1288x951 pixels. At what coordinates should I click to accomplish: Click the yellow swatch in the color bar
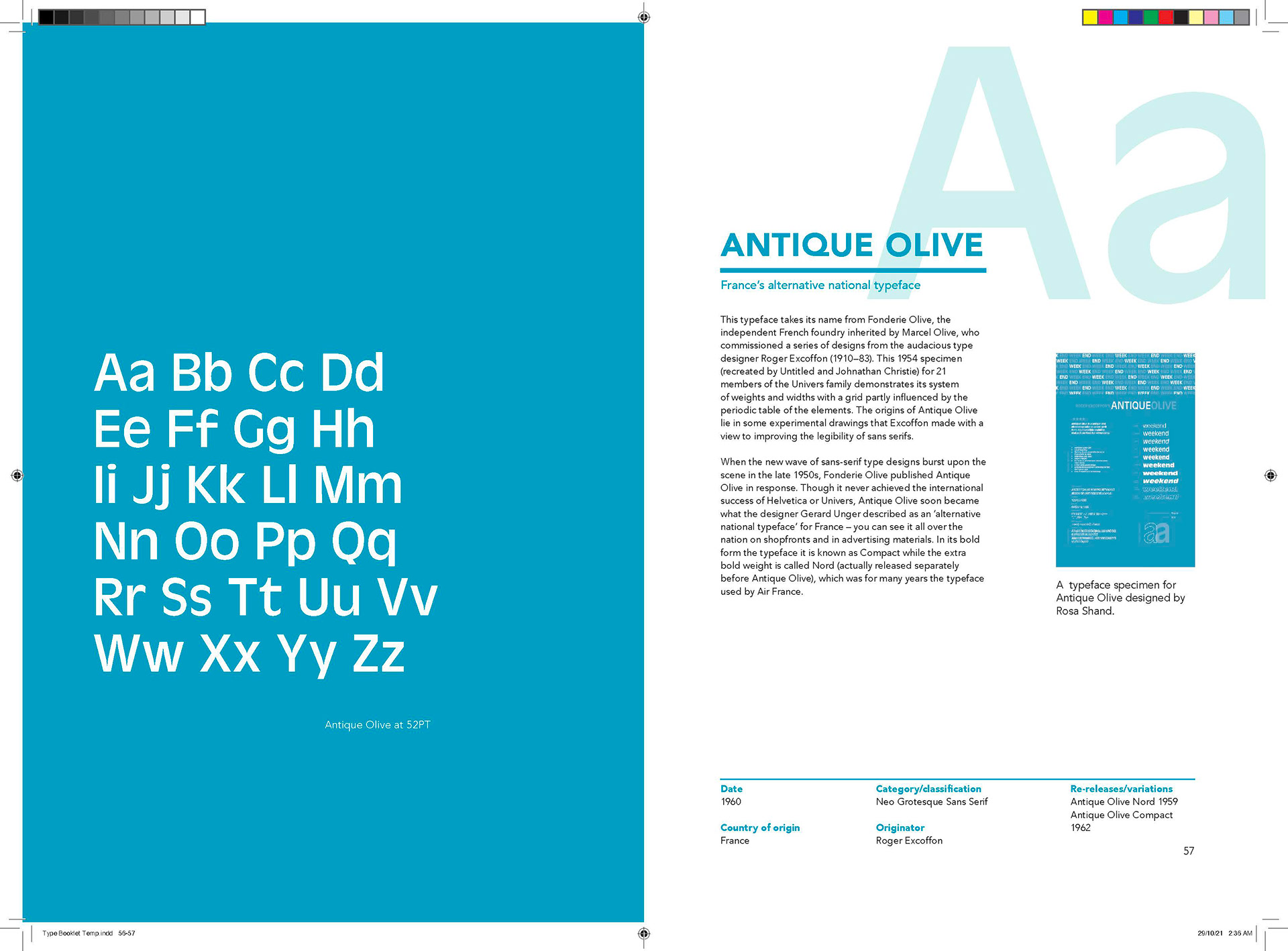[1090, 17]
